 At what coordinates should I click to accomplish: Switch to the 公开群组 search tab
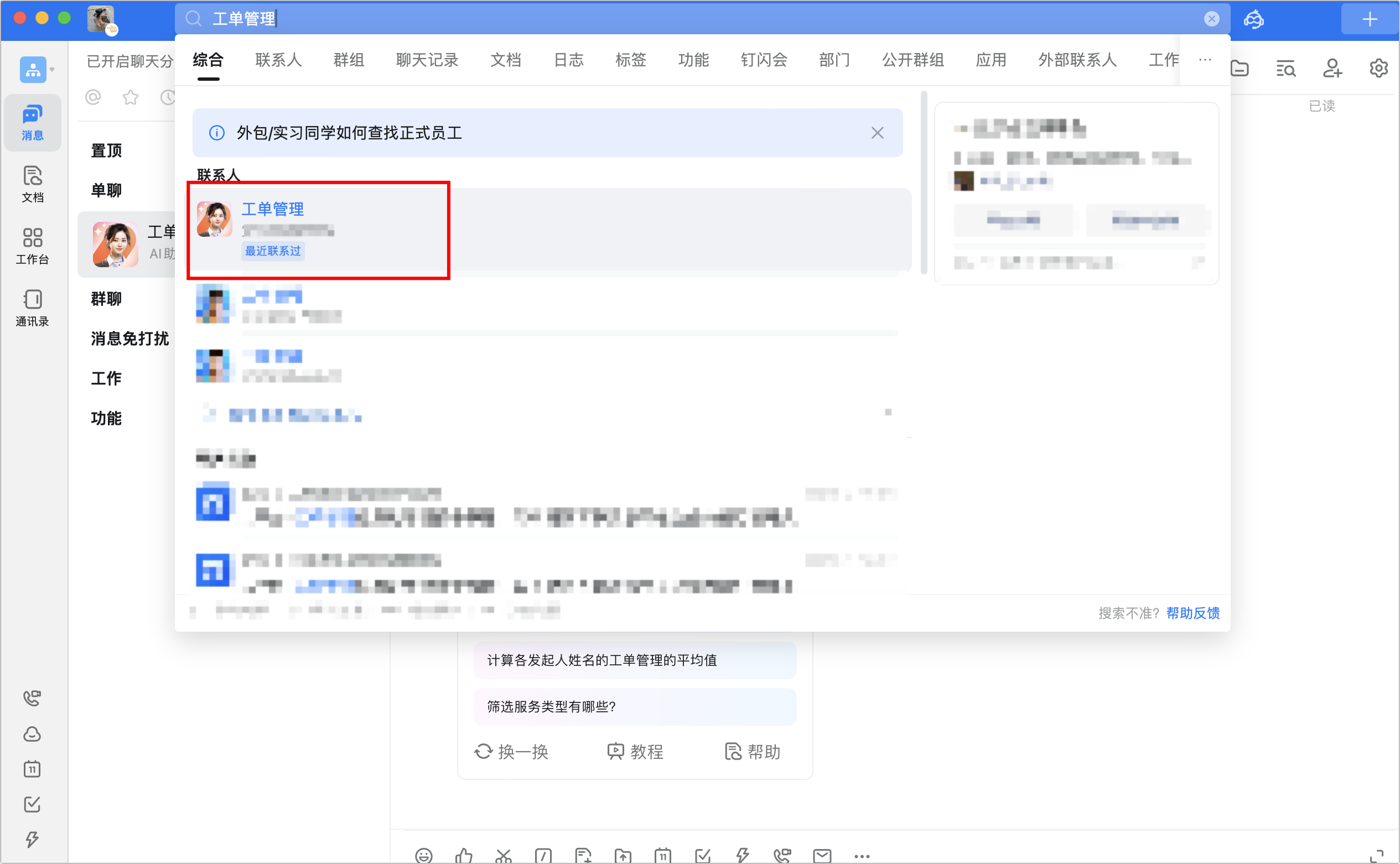[914, 60]
